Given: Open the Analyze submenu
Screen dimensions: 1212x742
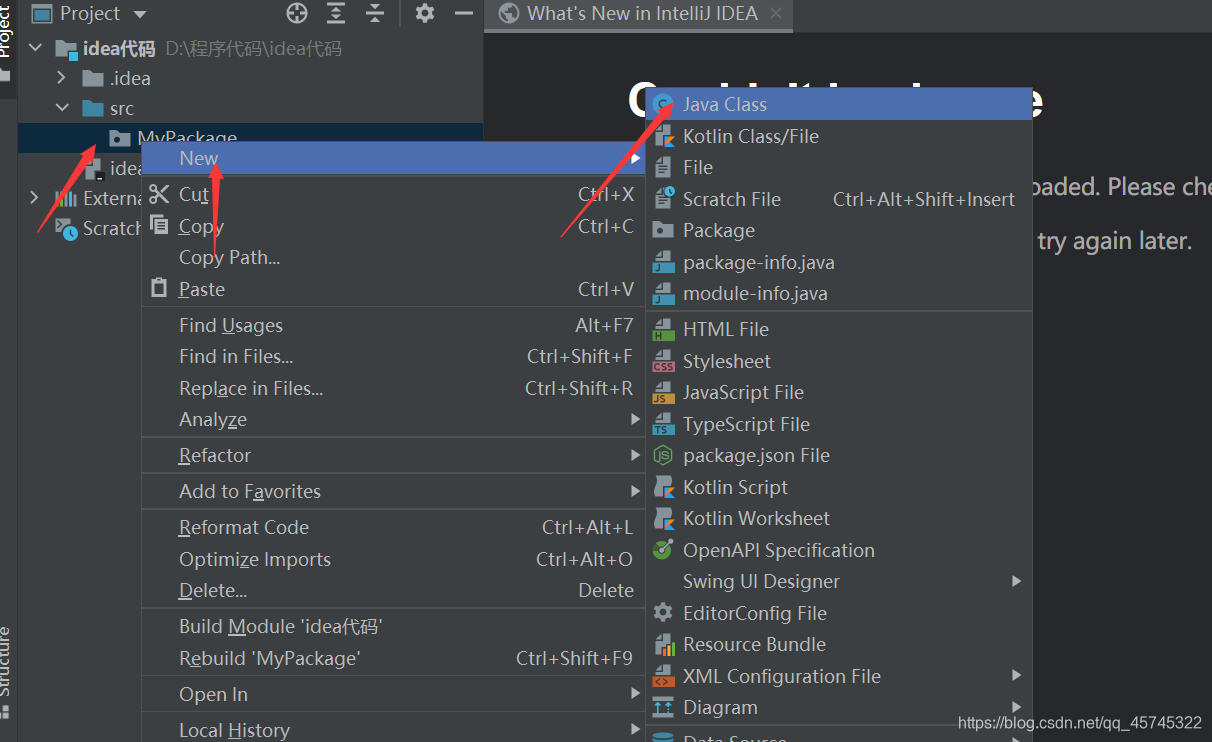Looking at the screenshot, I should [394, 420].
